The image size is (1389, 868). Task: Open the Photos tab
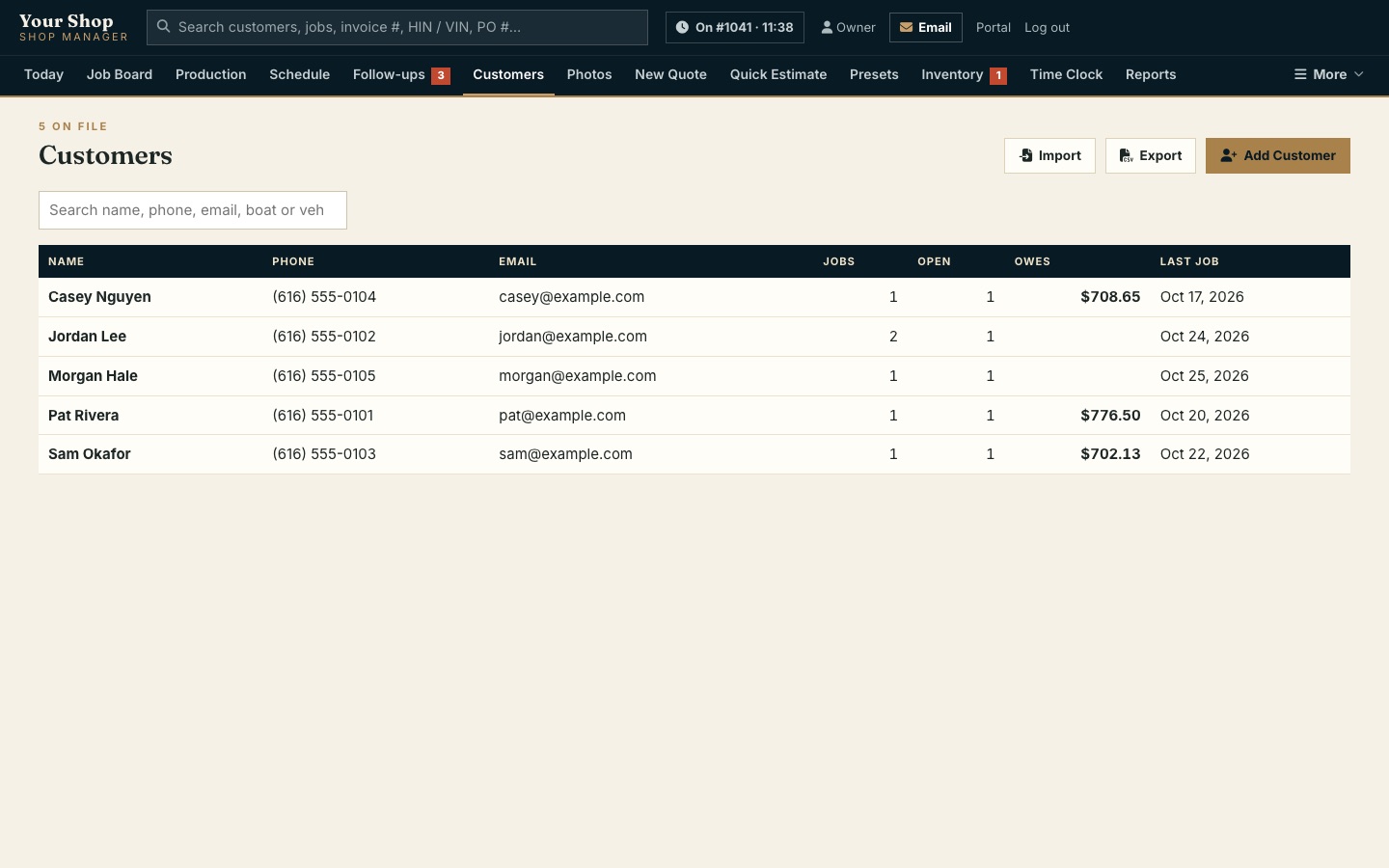[x=589, y=74]
